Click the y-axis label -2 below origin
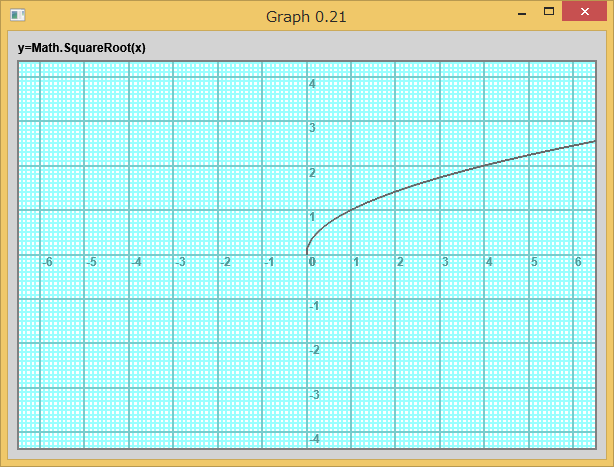The height and width of the screenshot is (467, 614). coord(314,350)
